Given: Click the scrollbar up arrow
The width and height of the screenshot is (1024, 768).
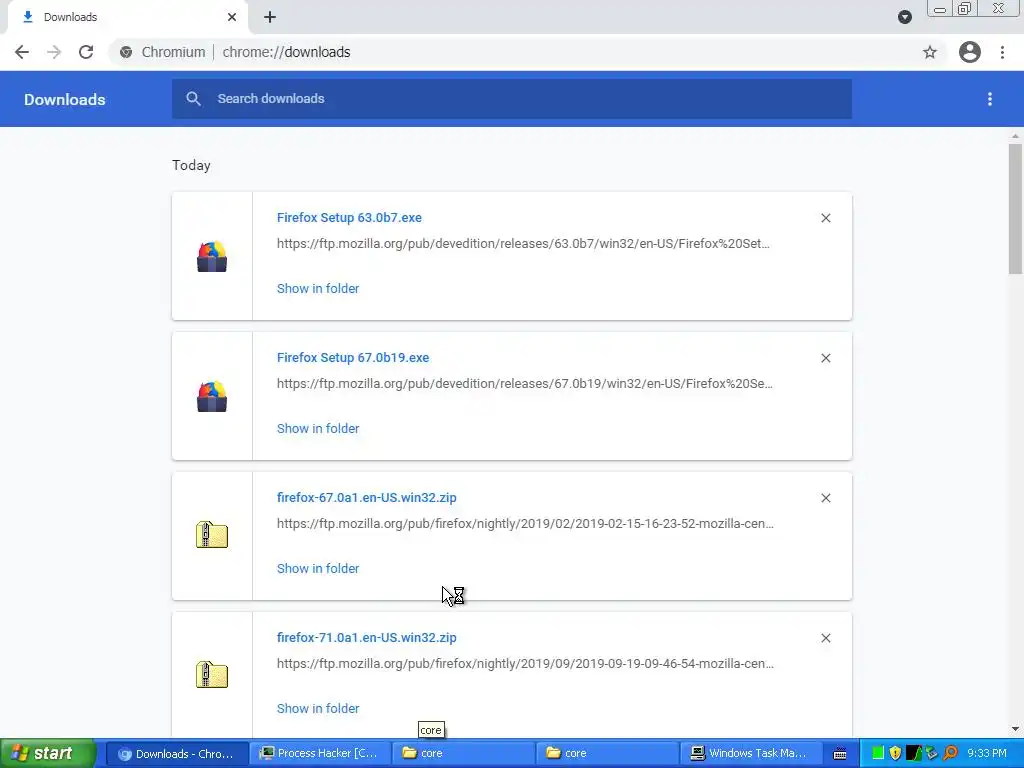Looking at the screenshot, I should point(1015,136).
